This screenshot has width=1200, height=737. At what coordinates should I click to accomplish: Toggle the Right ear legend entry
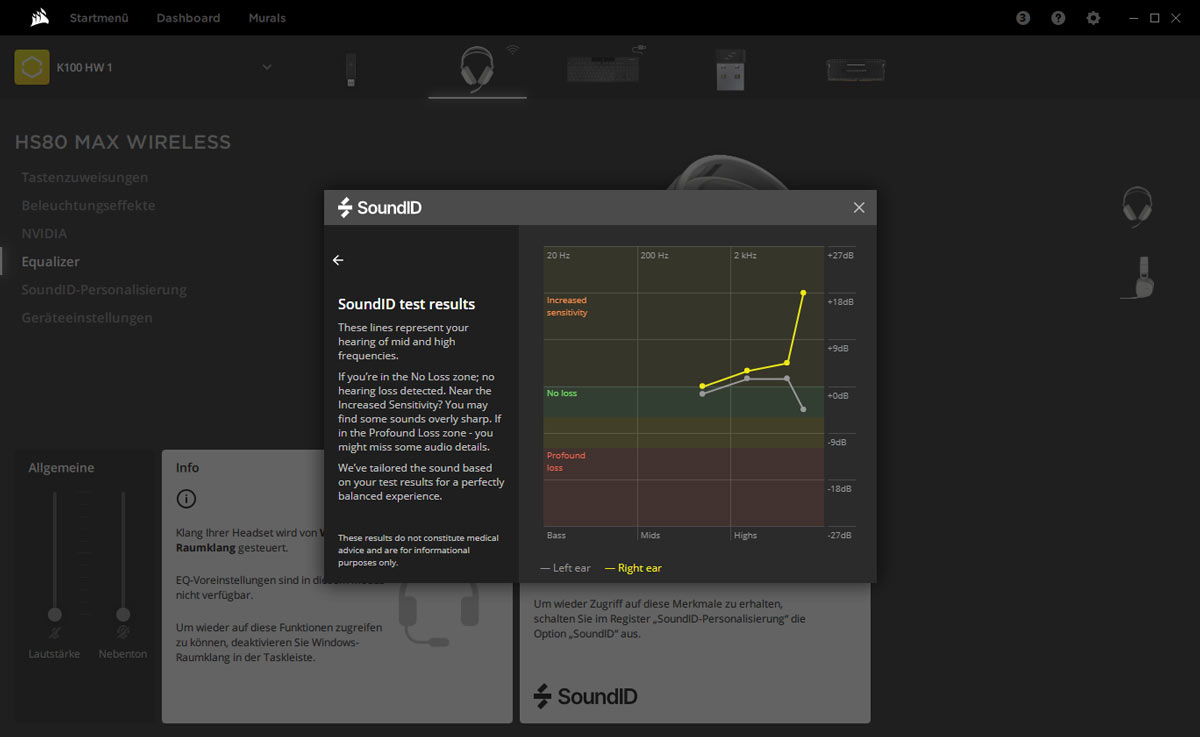coord(634,568)
